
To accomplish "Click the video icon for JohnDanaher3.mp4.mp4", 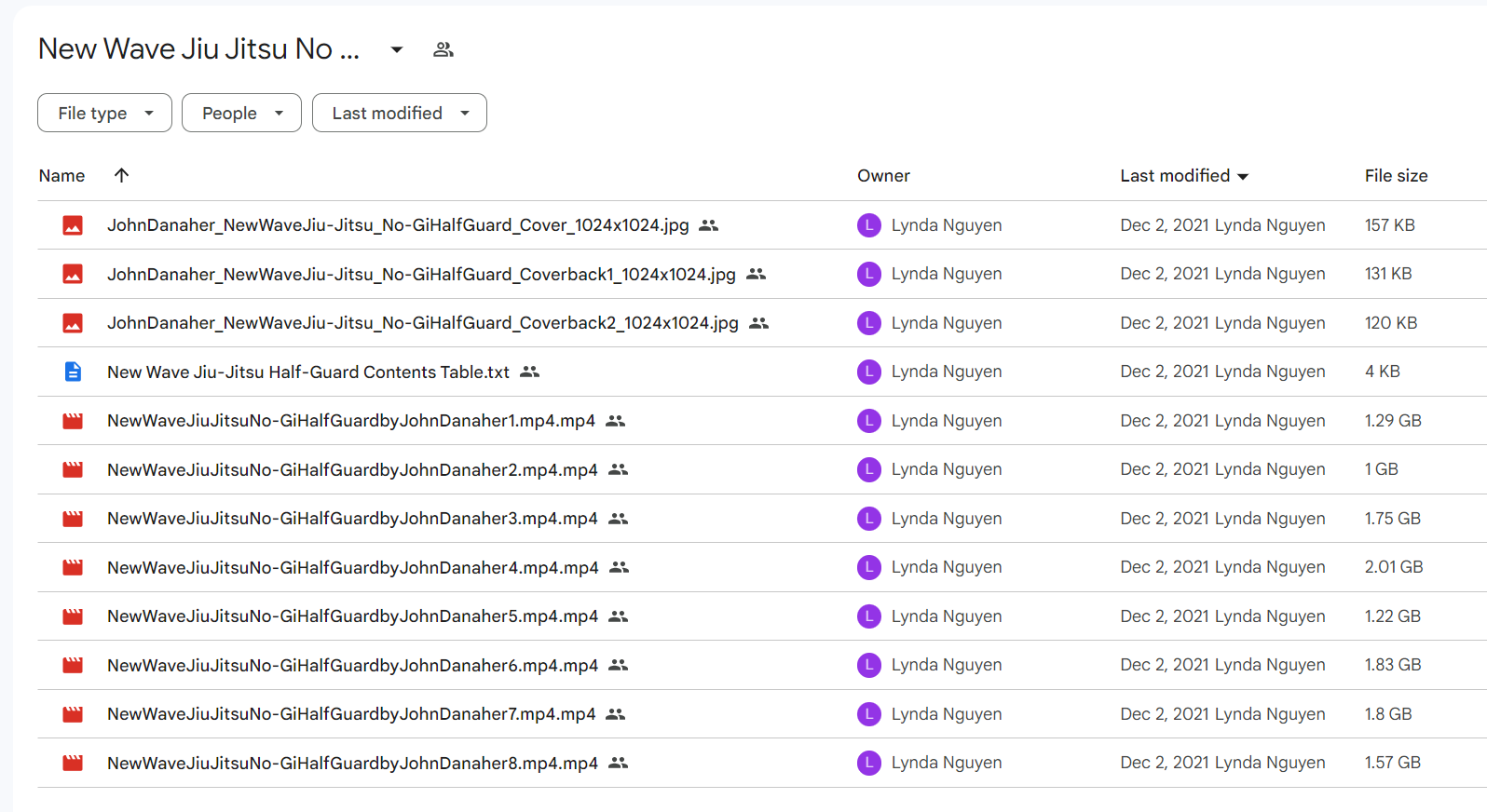I will click(x=73, y=519).
